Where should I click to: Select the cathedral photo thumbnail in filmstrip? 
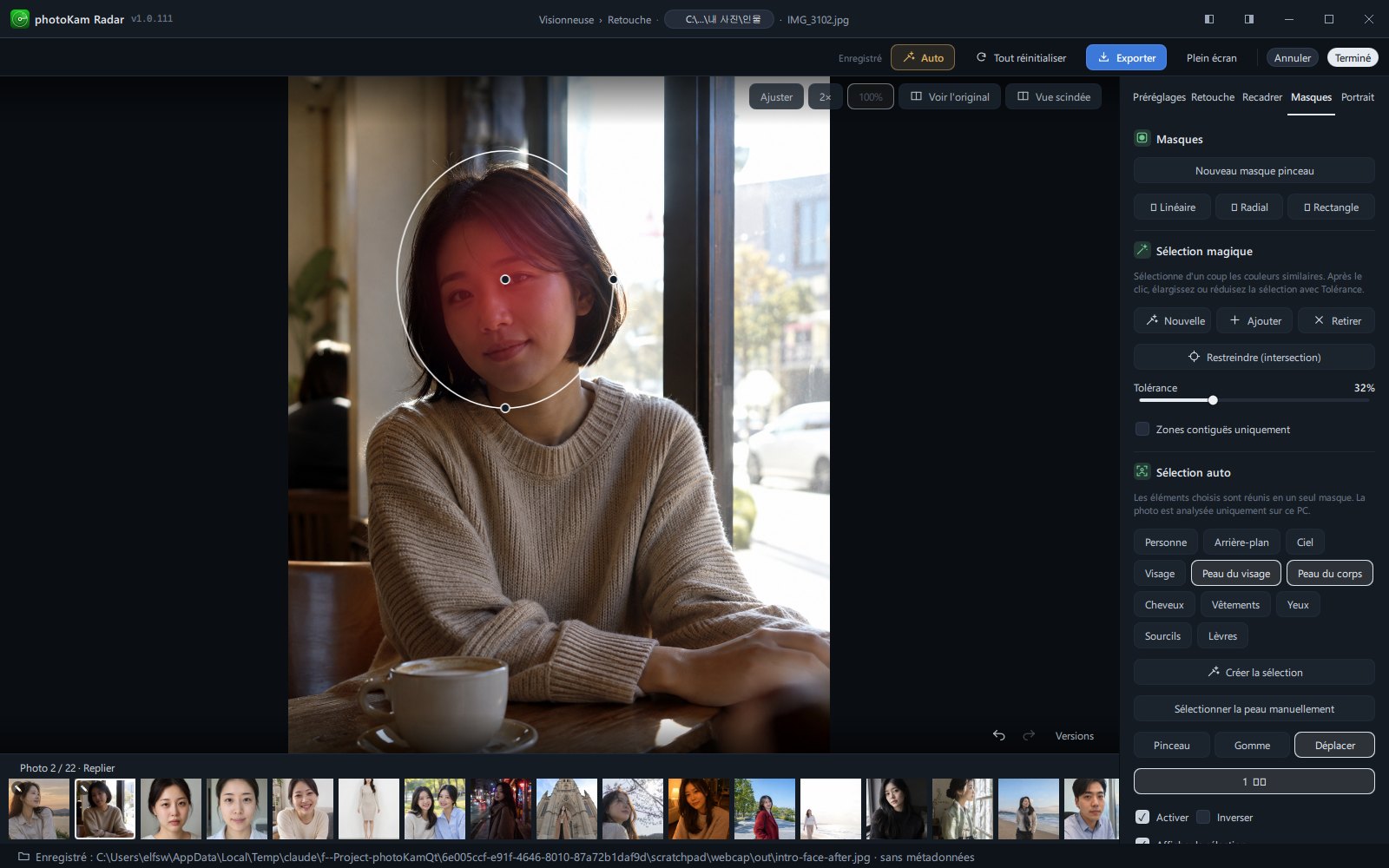click(567, 808)
